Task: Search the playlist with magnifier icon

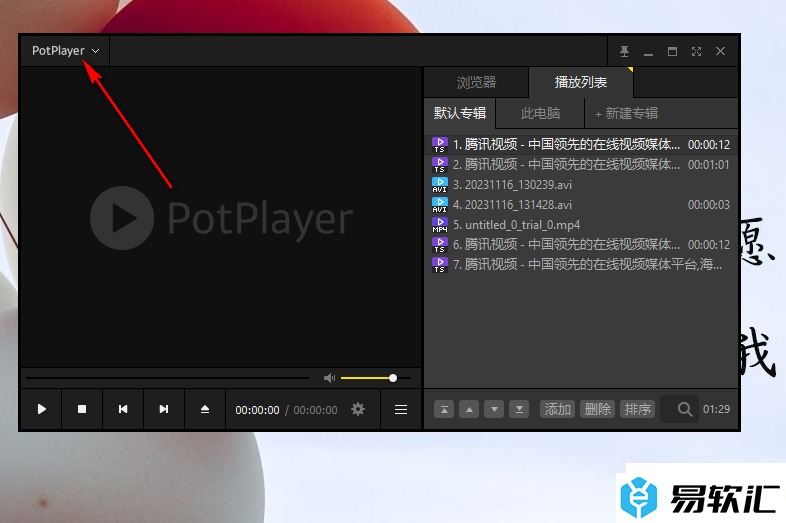Action: tap(685, 409)
